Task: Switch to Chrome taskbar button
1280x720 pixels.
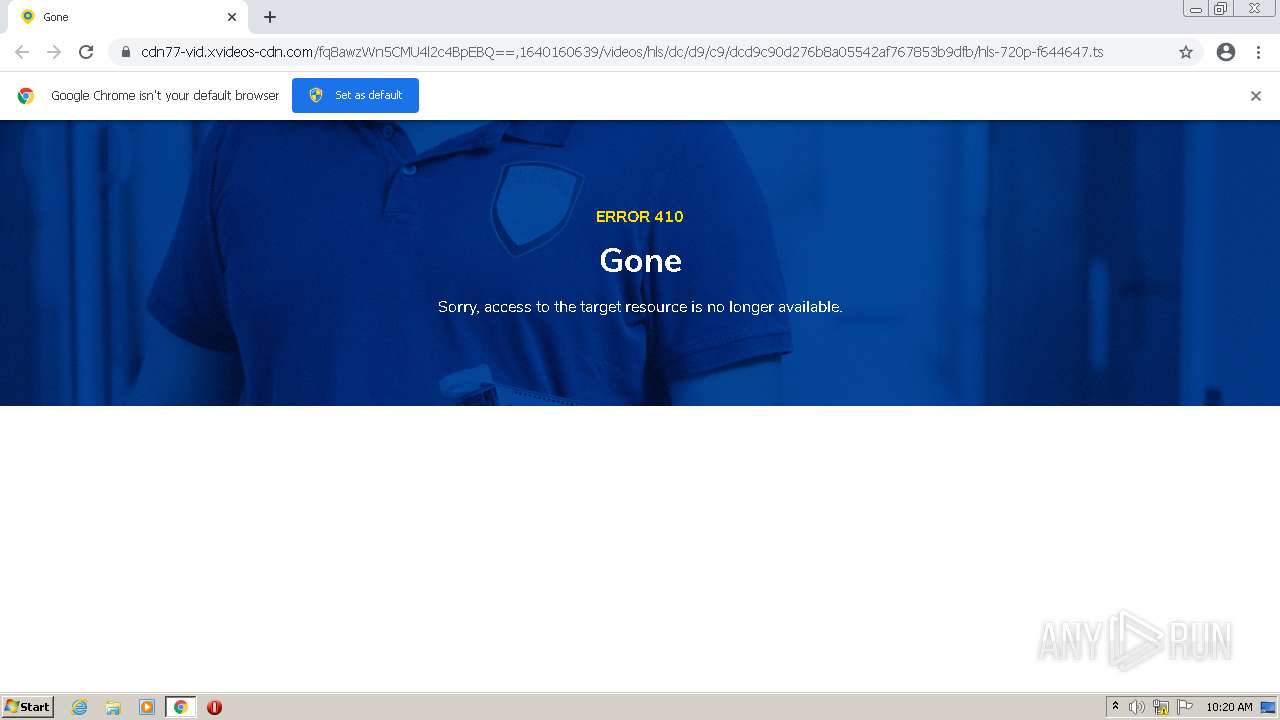Action: click(180, 707)
